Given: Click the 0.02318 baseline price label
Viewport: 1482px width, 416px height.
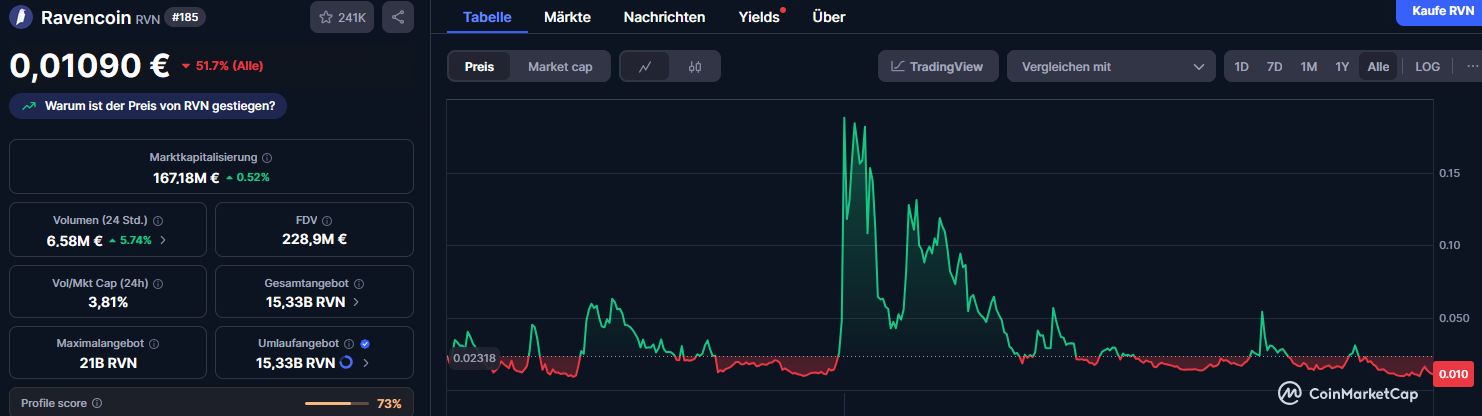Looking at the screenshot, I should [474, 357].
